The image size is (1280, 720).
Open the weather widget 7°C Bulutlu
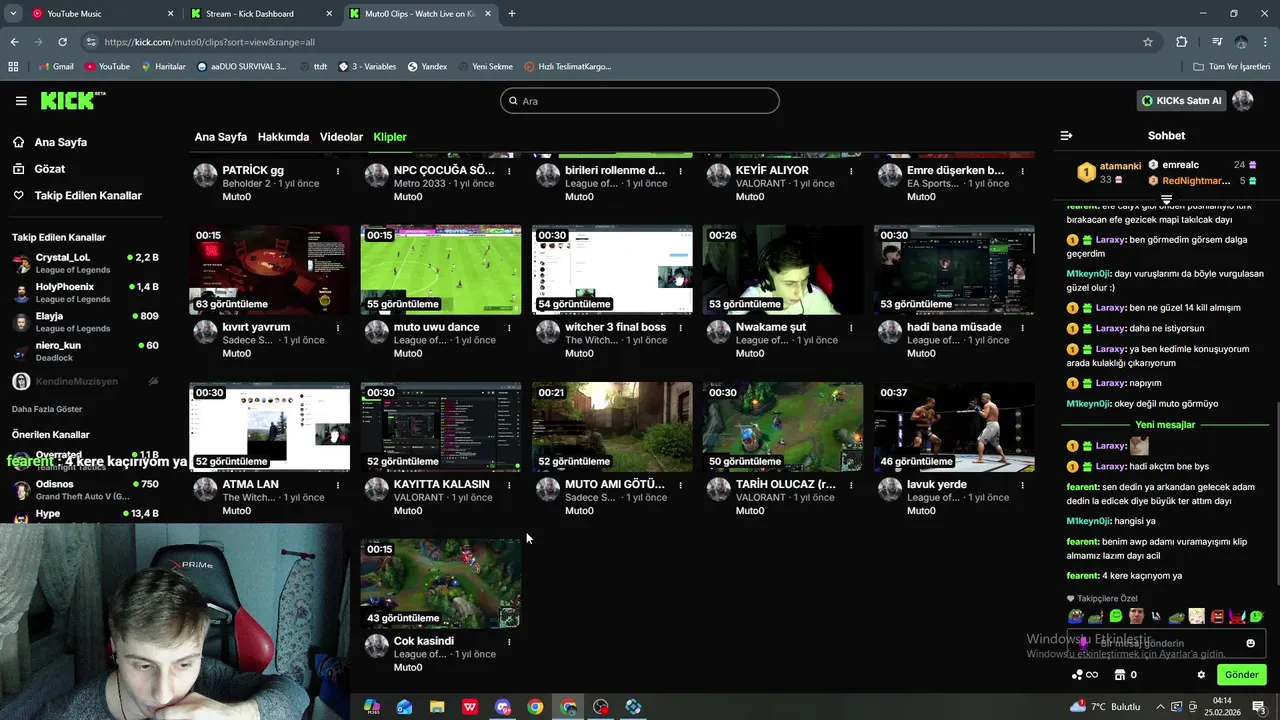click(1105, 707)
